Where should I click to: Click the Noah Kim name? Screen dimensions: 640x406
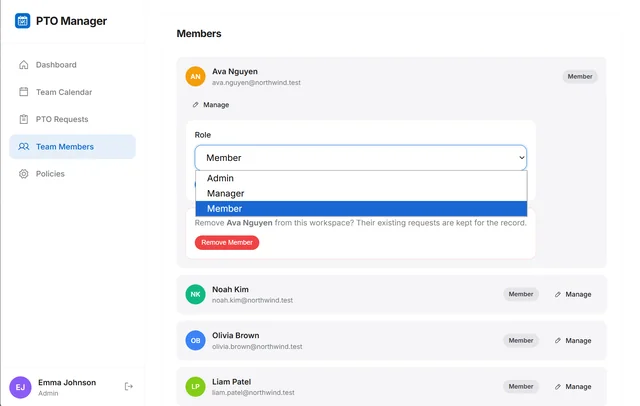230,289
